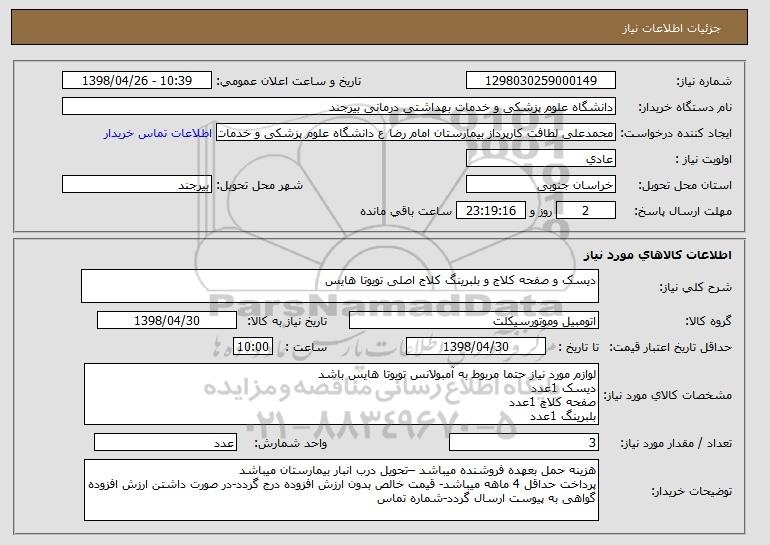The width and height of the screenshot is (770, 545).
Task: Click the header title جزئیات اطلاعات نیاز
Action: coord(671,28)
